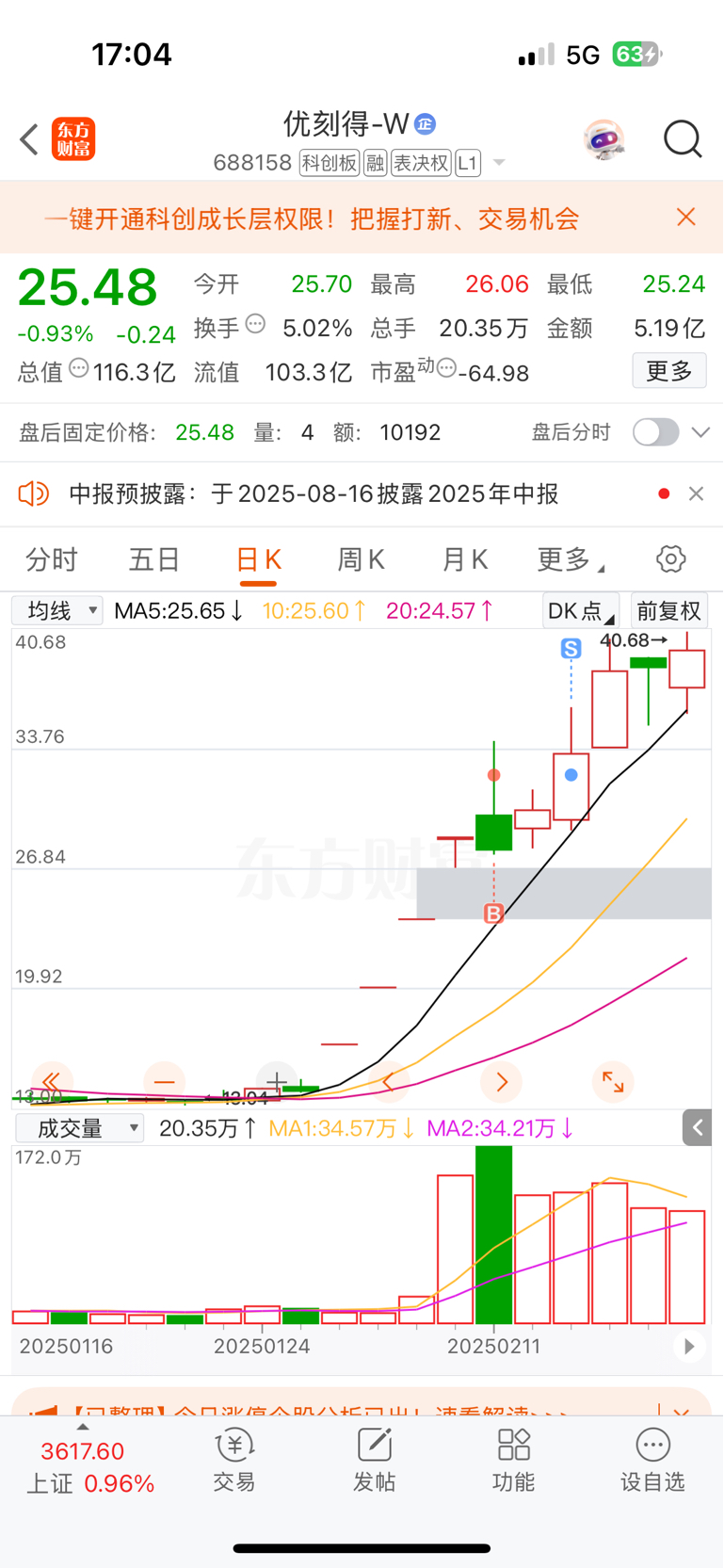This screenshot has width=724, height=1568.
Task: Tap the MA5:25.65 indicator value
Action: pos(179,611)
